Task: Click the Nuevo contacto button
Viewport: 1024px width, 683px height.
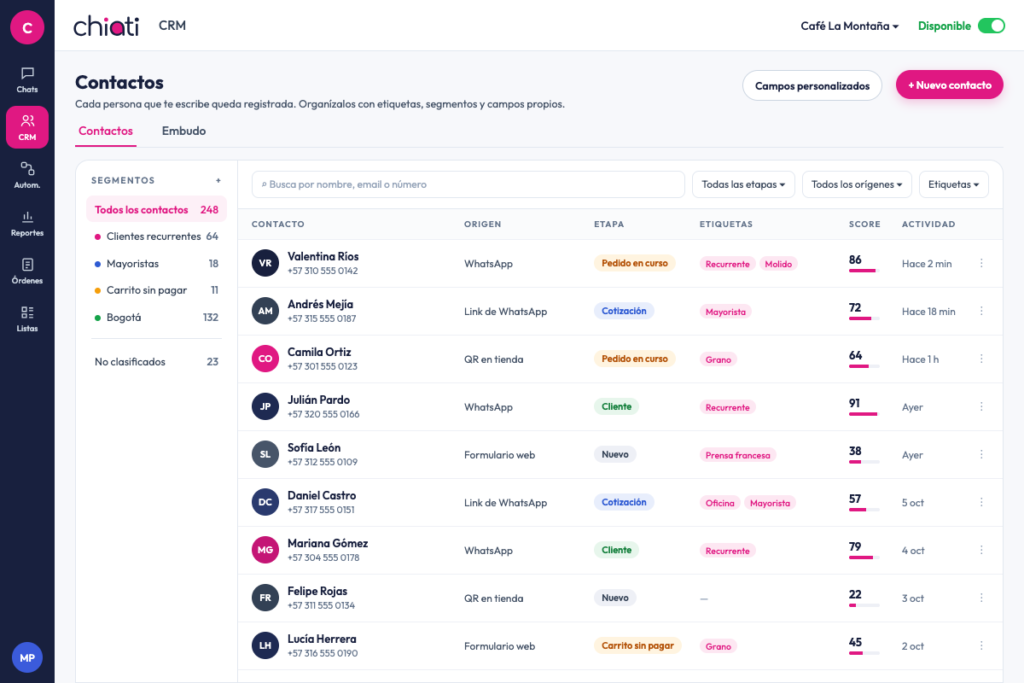Action: point(949,85)
